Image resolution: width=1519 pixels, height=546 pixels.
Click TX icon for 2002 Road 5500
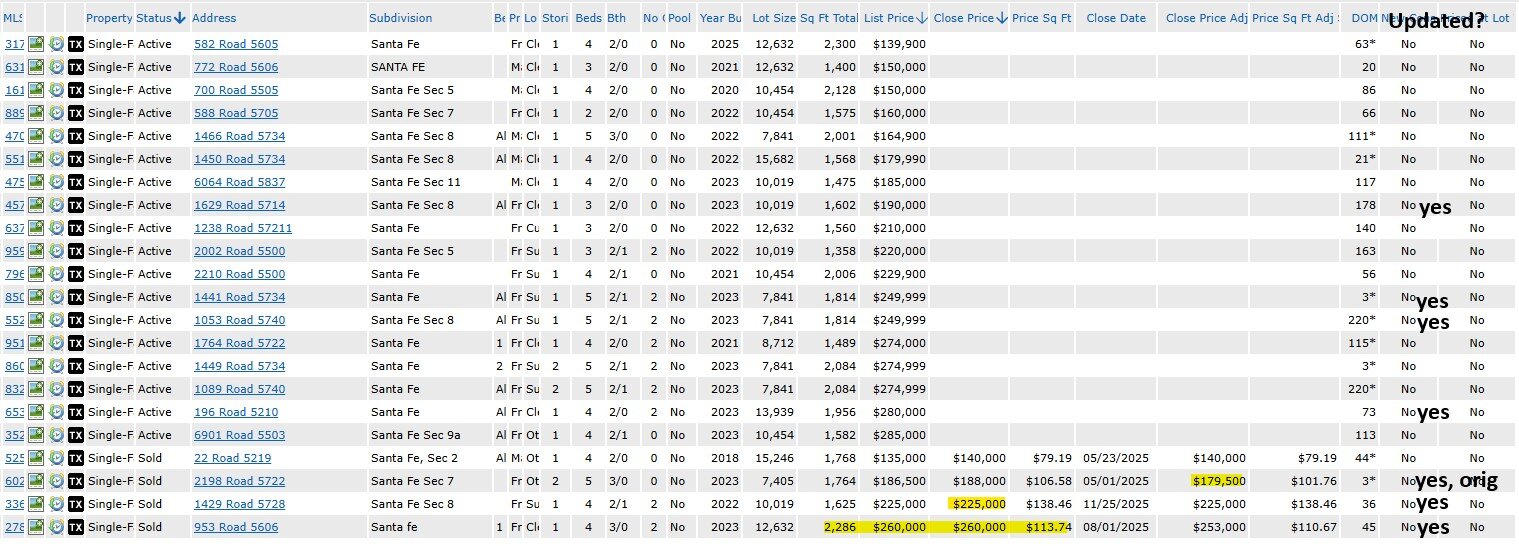(x=75, y=251)
